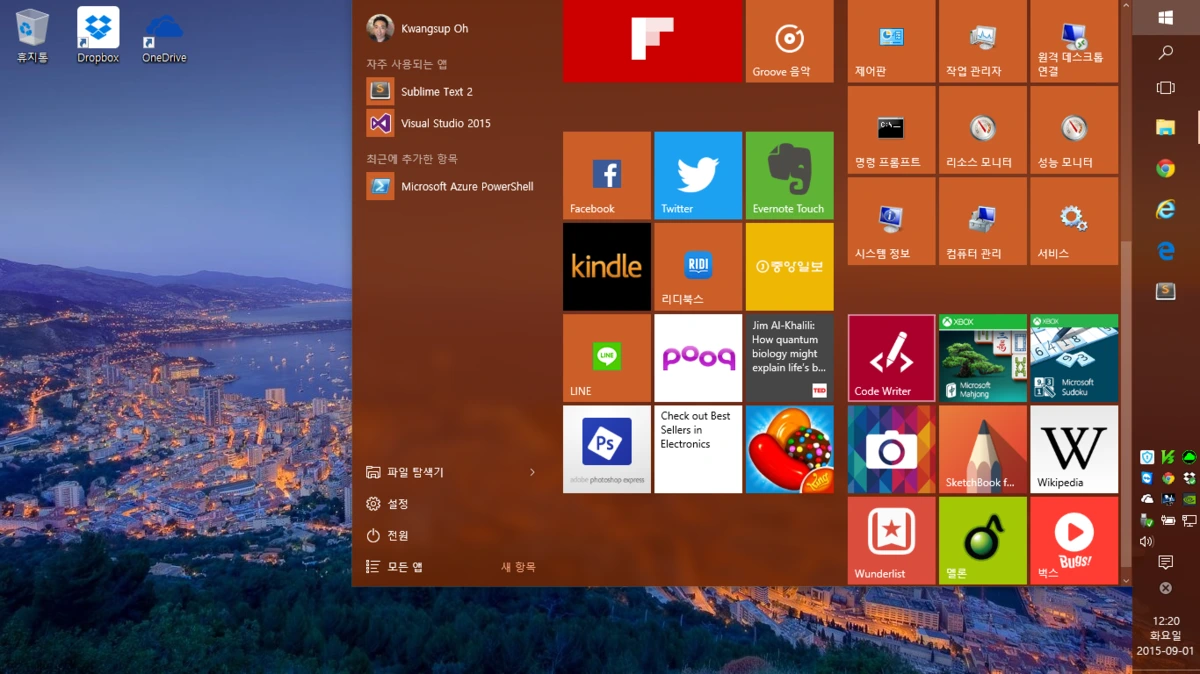1200x674 pixels.
Task: Open taskbar search magnifier
Action: coord(1166,52)
